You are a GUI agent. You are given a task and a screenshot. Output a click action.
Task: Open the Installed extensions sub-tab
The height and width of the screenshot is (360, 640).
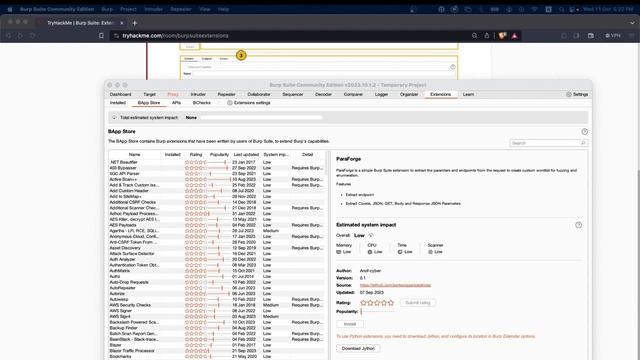coord(118,103)
